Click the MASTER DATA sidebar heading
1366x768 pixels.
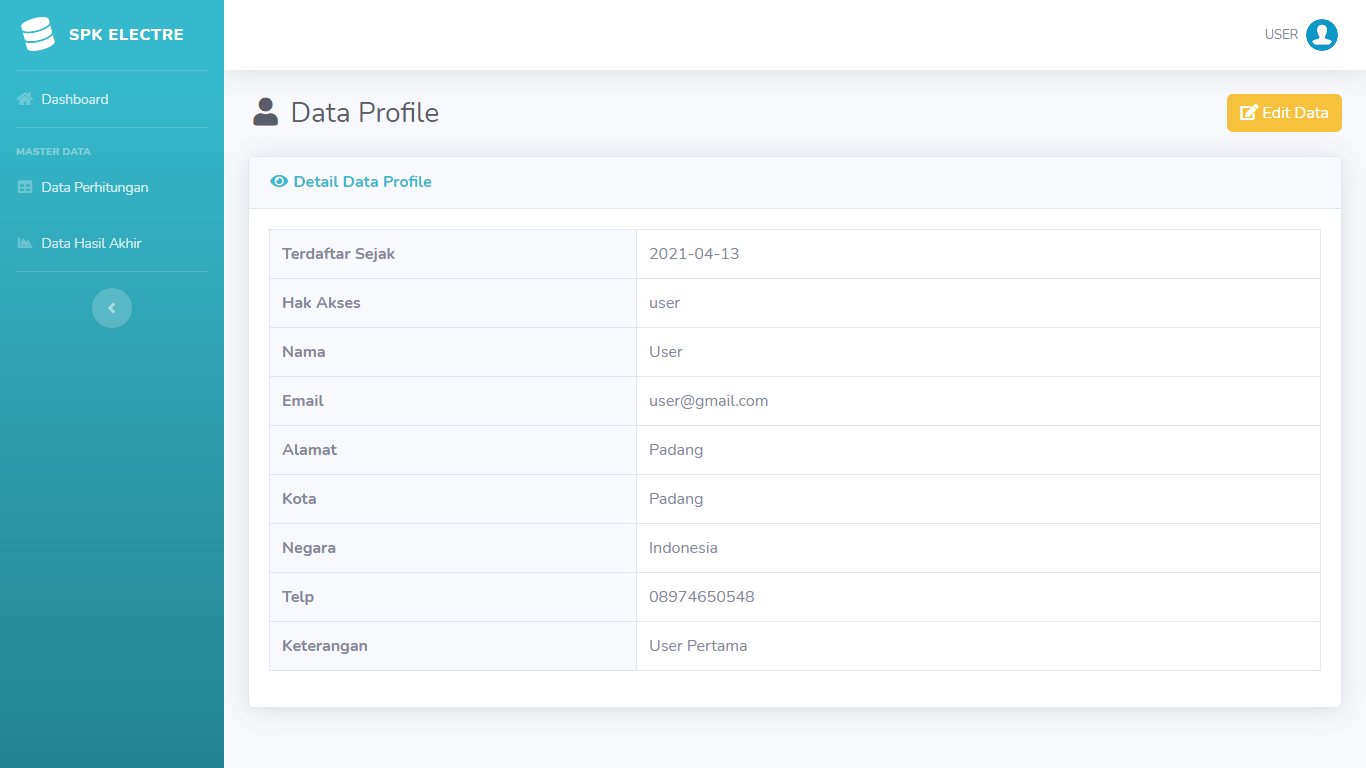click(53, 152)
